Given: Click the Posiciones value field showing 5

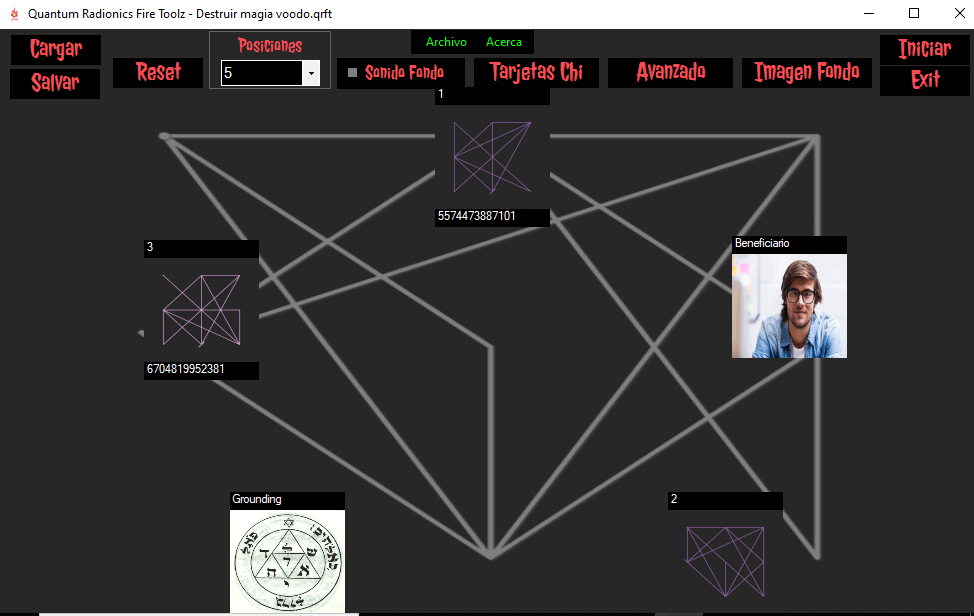Looking at the screenshot, I should click(x=262, y=73).
